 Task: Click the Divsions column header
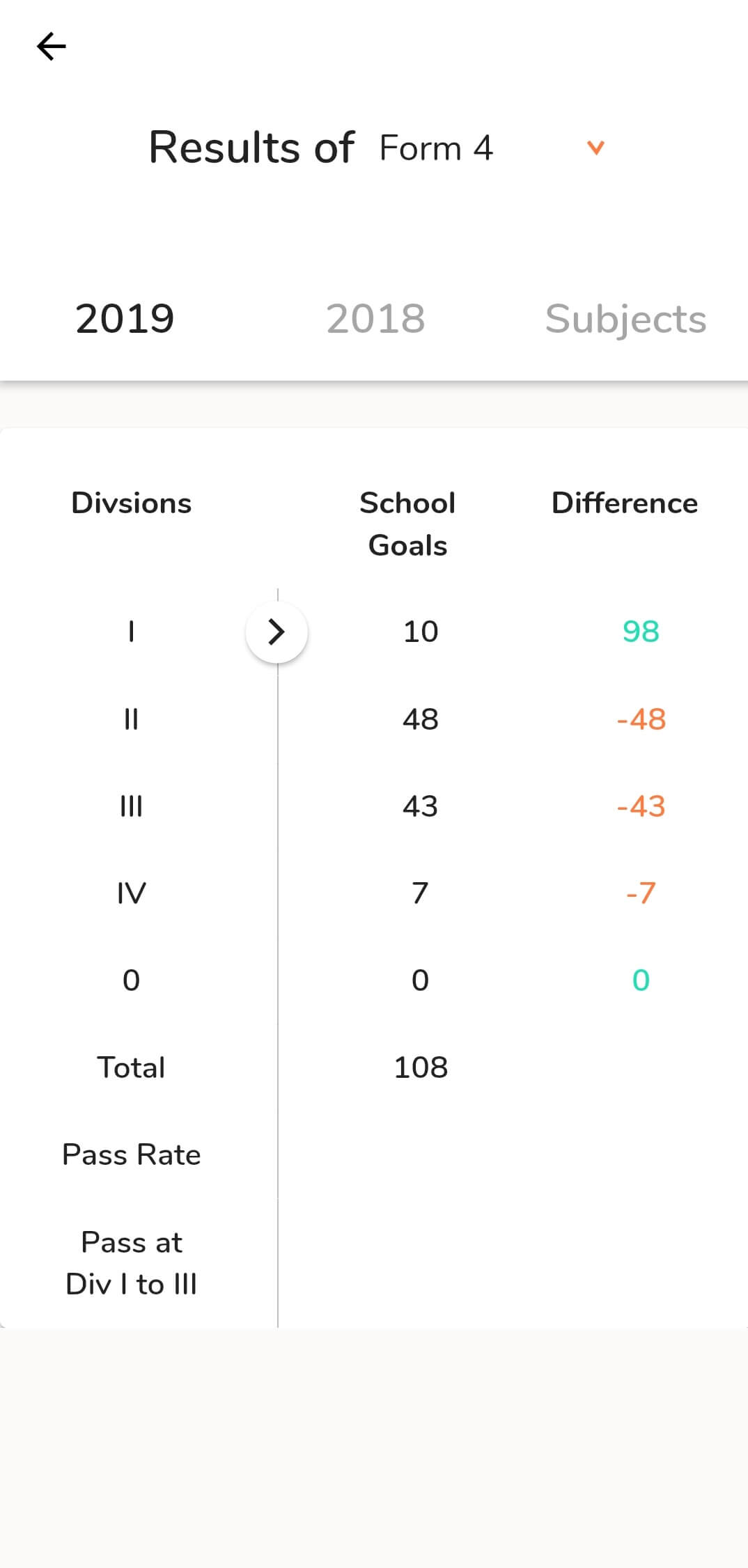(131, 503)
